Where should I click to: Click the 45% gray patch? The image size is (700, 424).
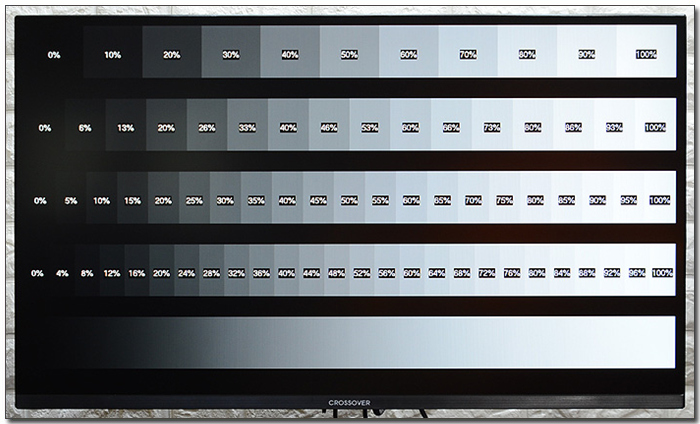[x=318, y=197]
